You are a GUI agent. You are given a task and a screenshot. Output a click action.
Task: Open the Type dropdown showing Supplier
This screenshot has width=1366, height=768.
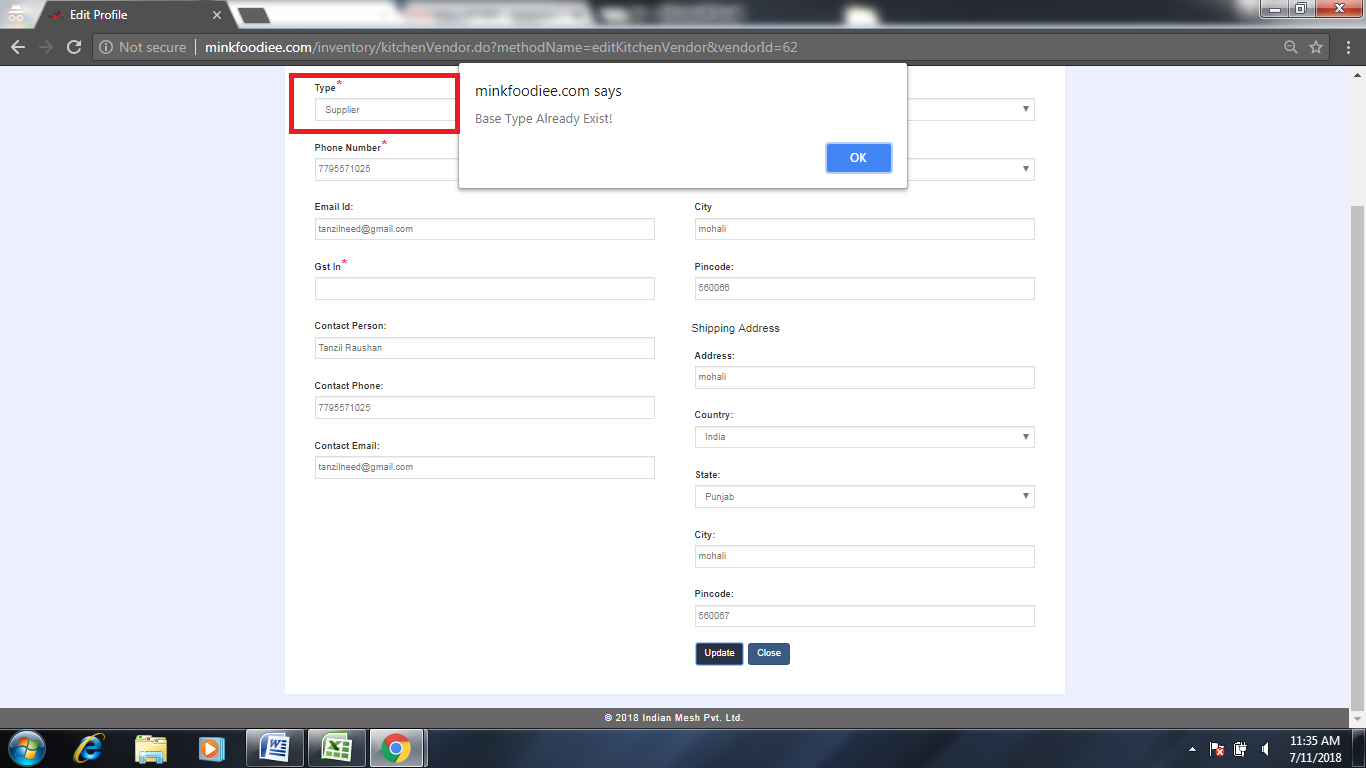pos(387,110)
